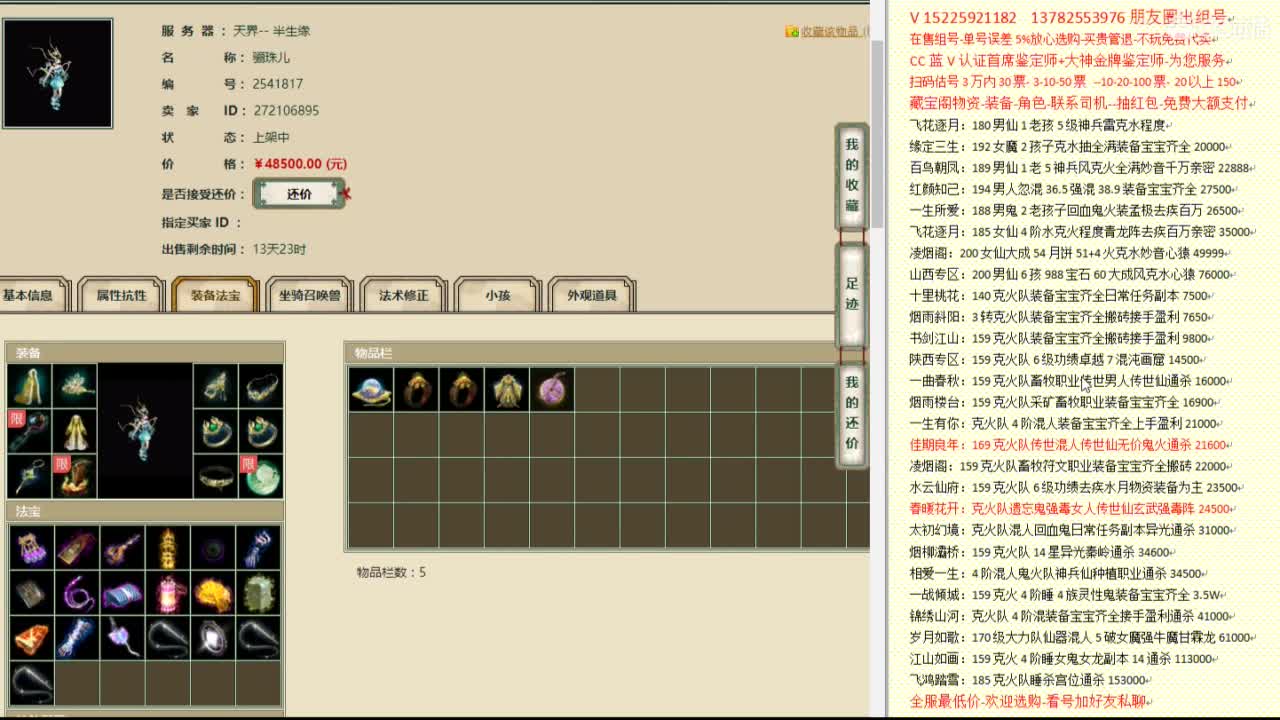The width and height of the screenshot is (1280, 720).
Task: View the jade green orb equipment slot
Action: tap(260, 476)
